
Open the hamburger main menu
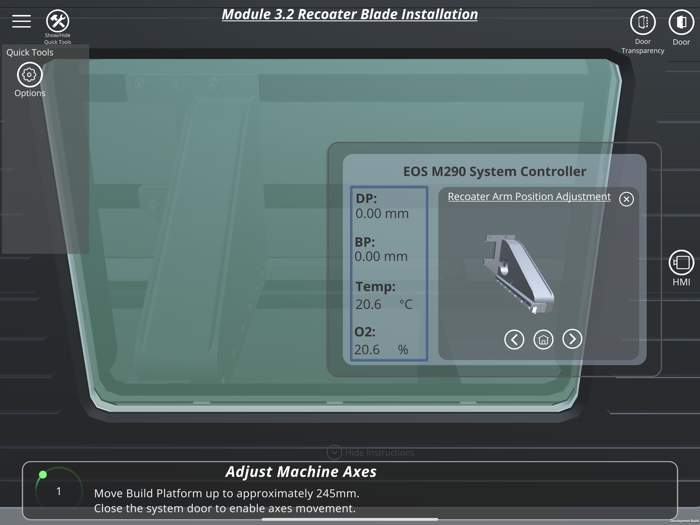[21, 21]
